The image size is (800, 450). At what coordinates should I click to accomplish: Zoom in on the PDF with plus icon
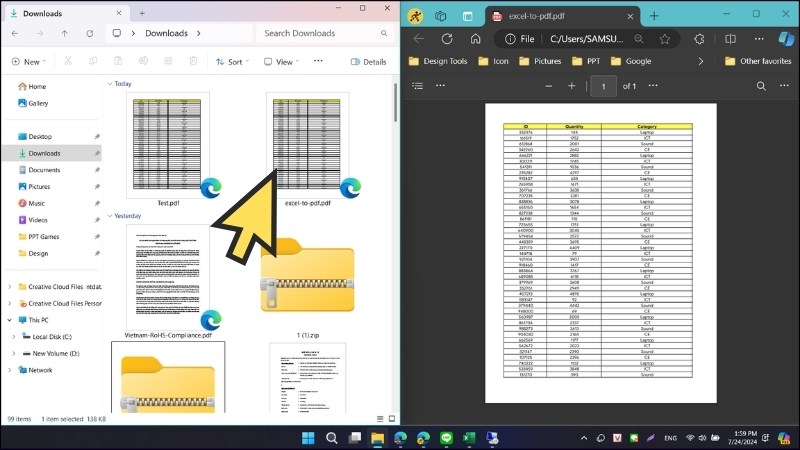[x=572, y=86]
